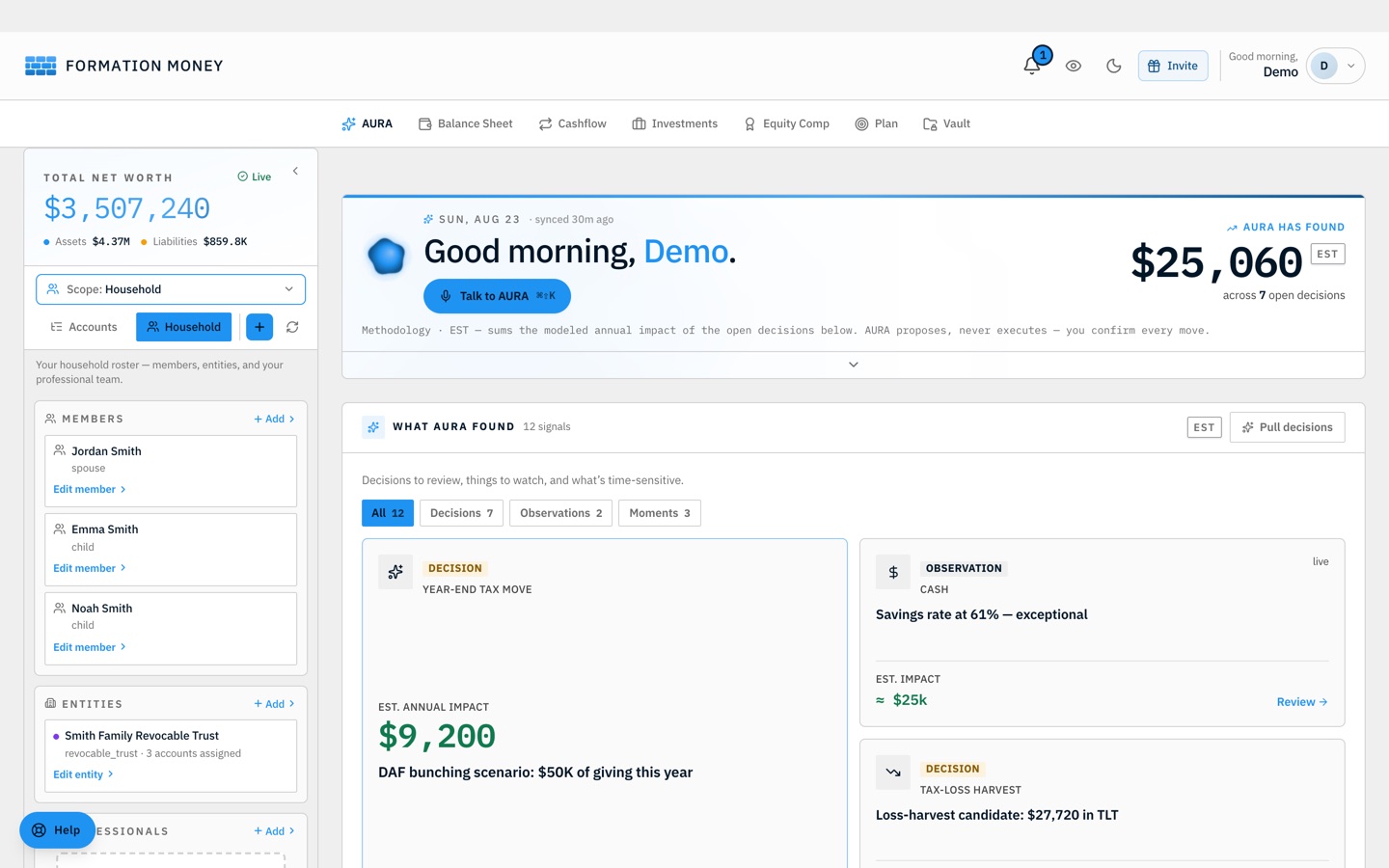Open the Help widget
The height and width of the screenshot is (868, 1389).
tap(57, 830)
